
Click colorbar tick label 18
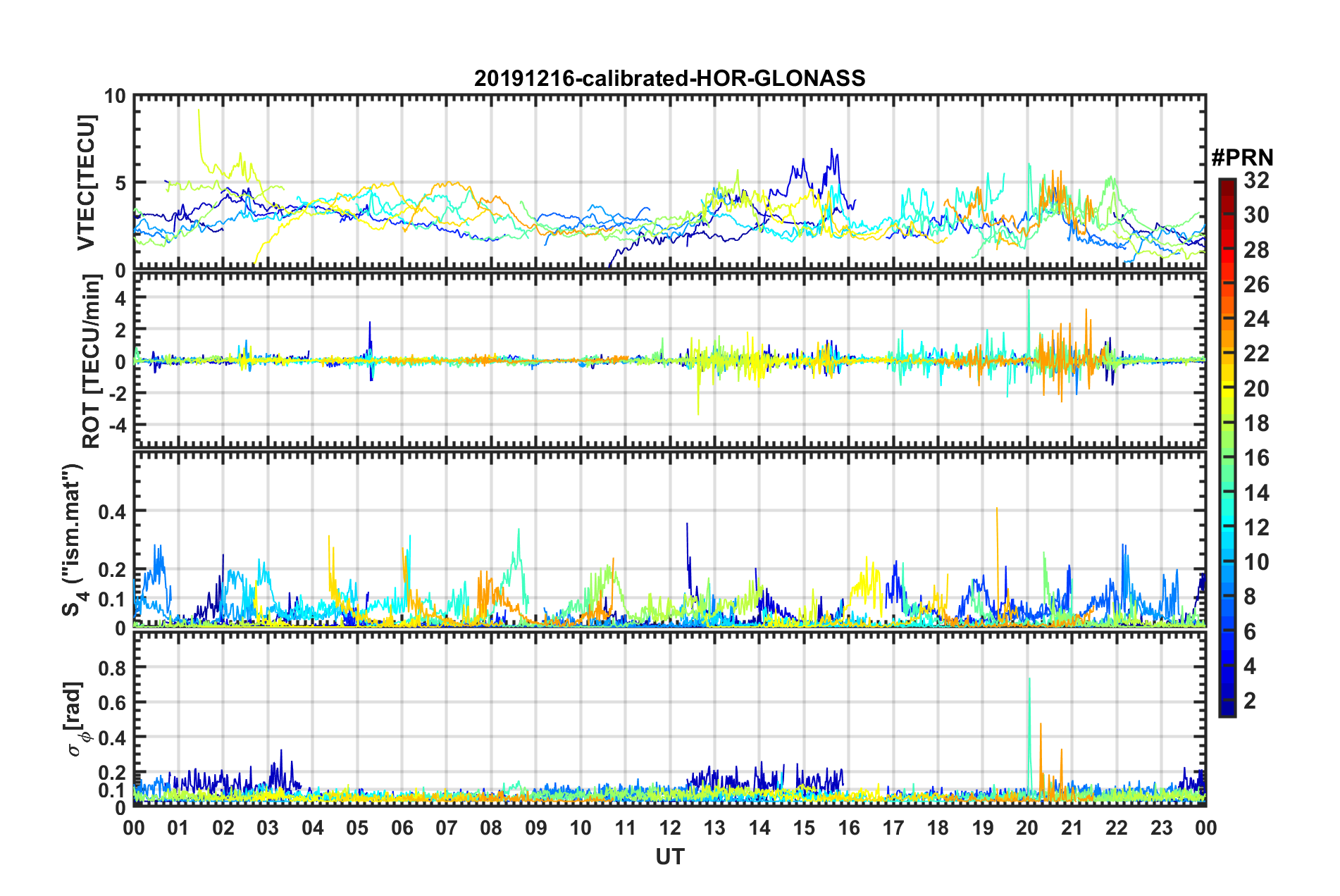[1256, 423]
